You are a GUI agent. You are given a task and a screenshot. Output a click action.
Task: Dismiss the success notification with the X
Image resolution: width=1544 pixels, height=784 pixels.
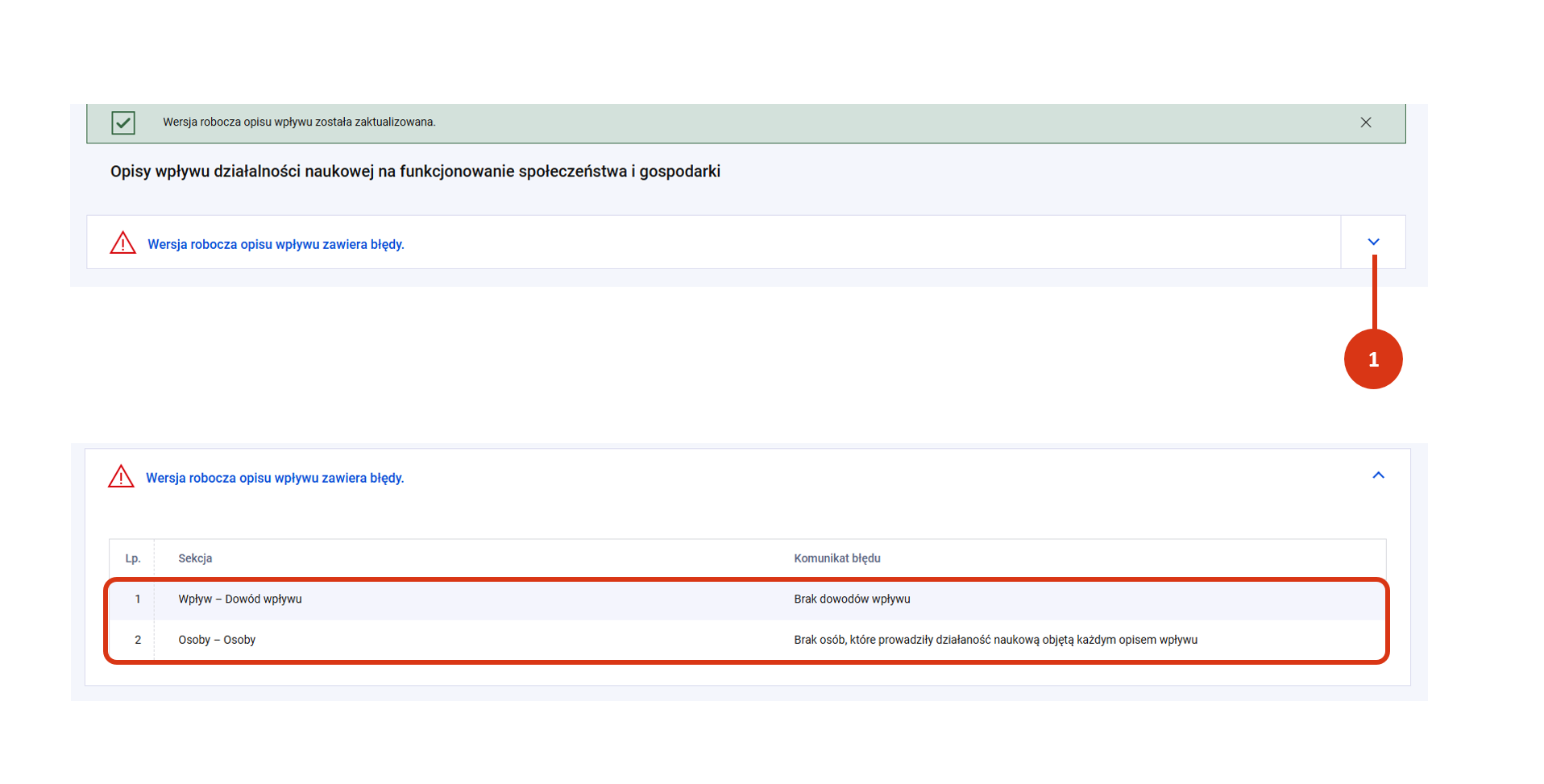pyautogui.click(x=1365, y=122)
